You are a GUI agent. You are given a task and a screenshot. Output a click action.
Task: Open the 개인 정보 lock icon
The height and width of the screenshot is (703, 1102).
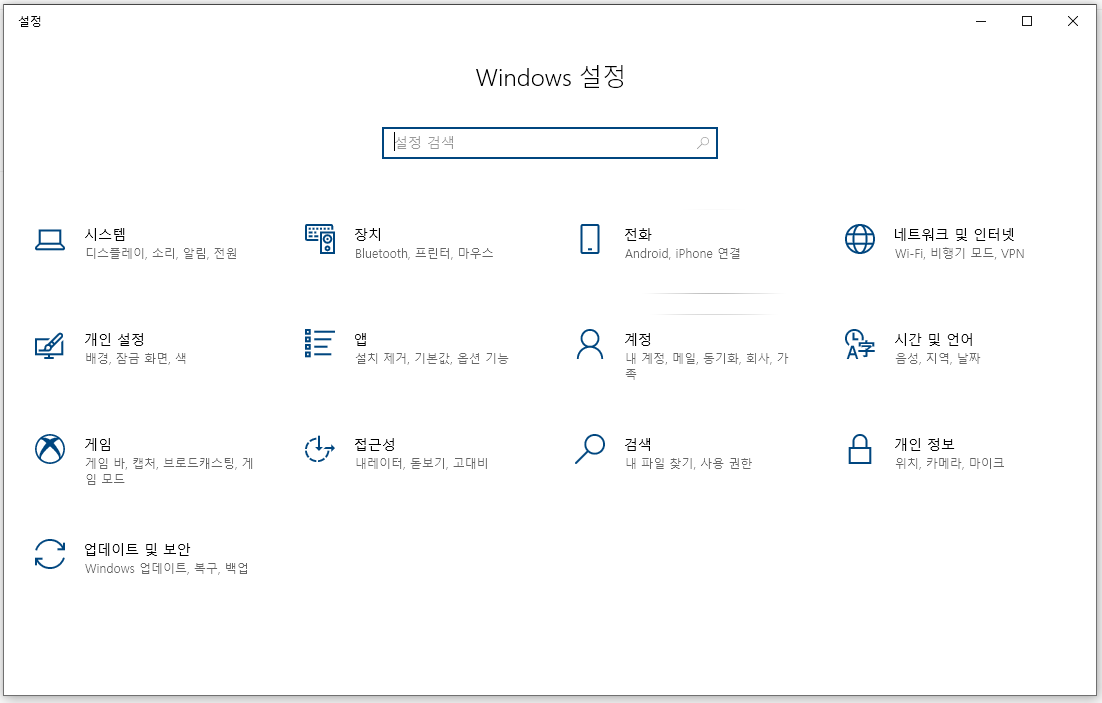[x=860, y=449]
